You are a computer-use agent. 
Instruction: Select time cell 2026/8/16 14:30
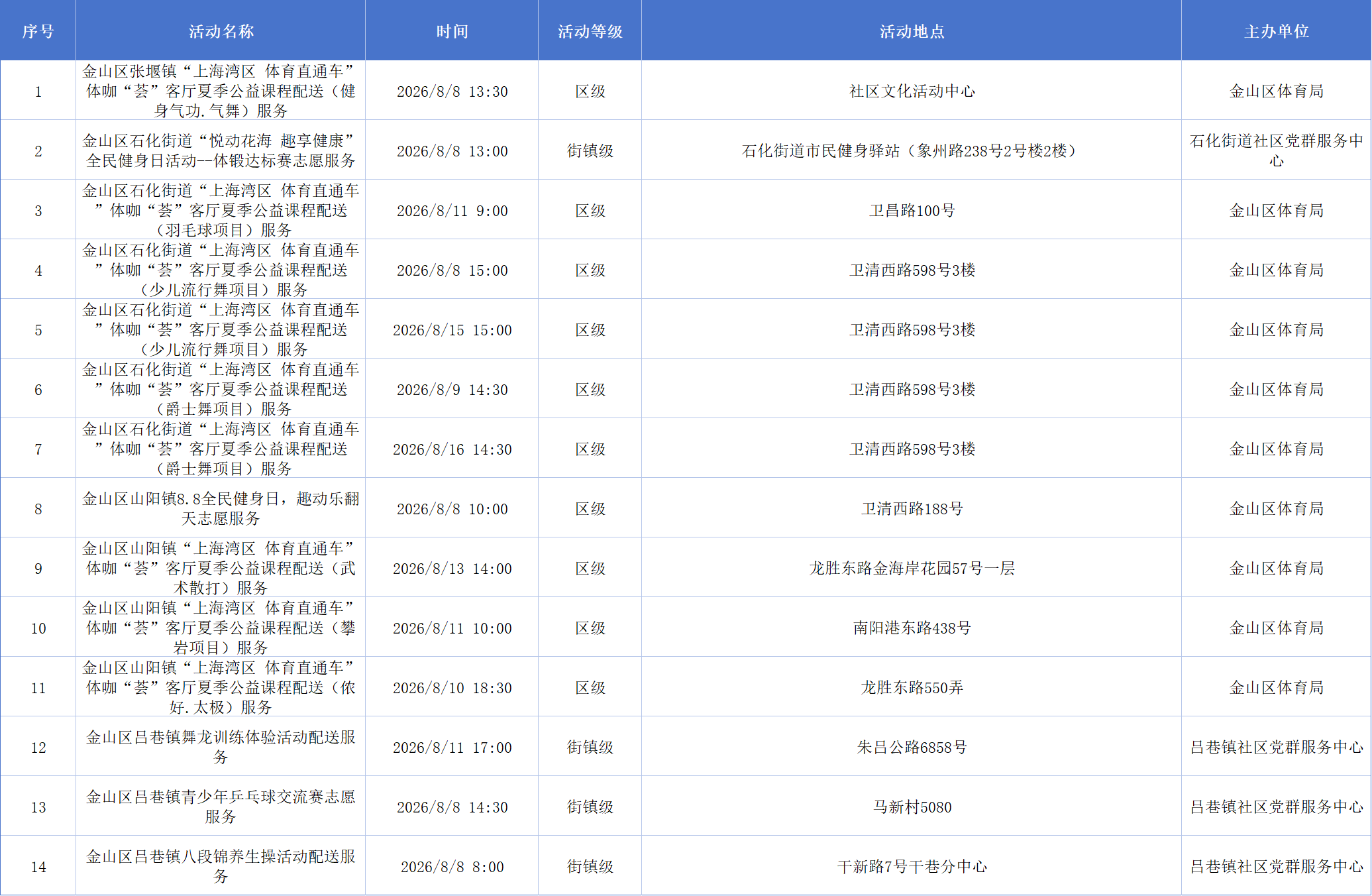[x=452, y=449]
